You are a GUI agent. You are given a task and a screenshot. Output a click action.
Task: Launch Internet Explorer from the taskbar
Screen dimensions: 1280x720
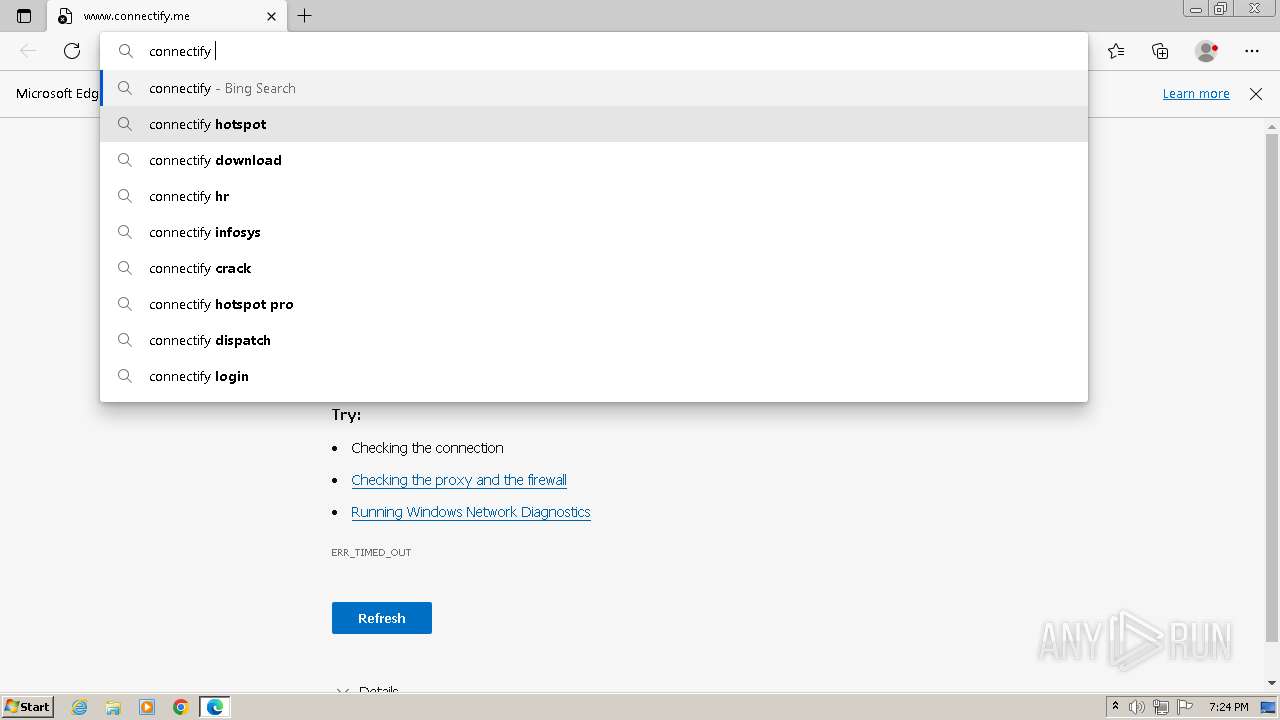click(80, 707)
